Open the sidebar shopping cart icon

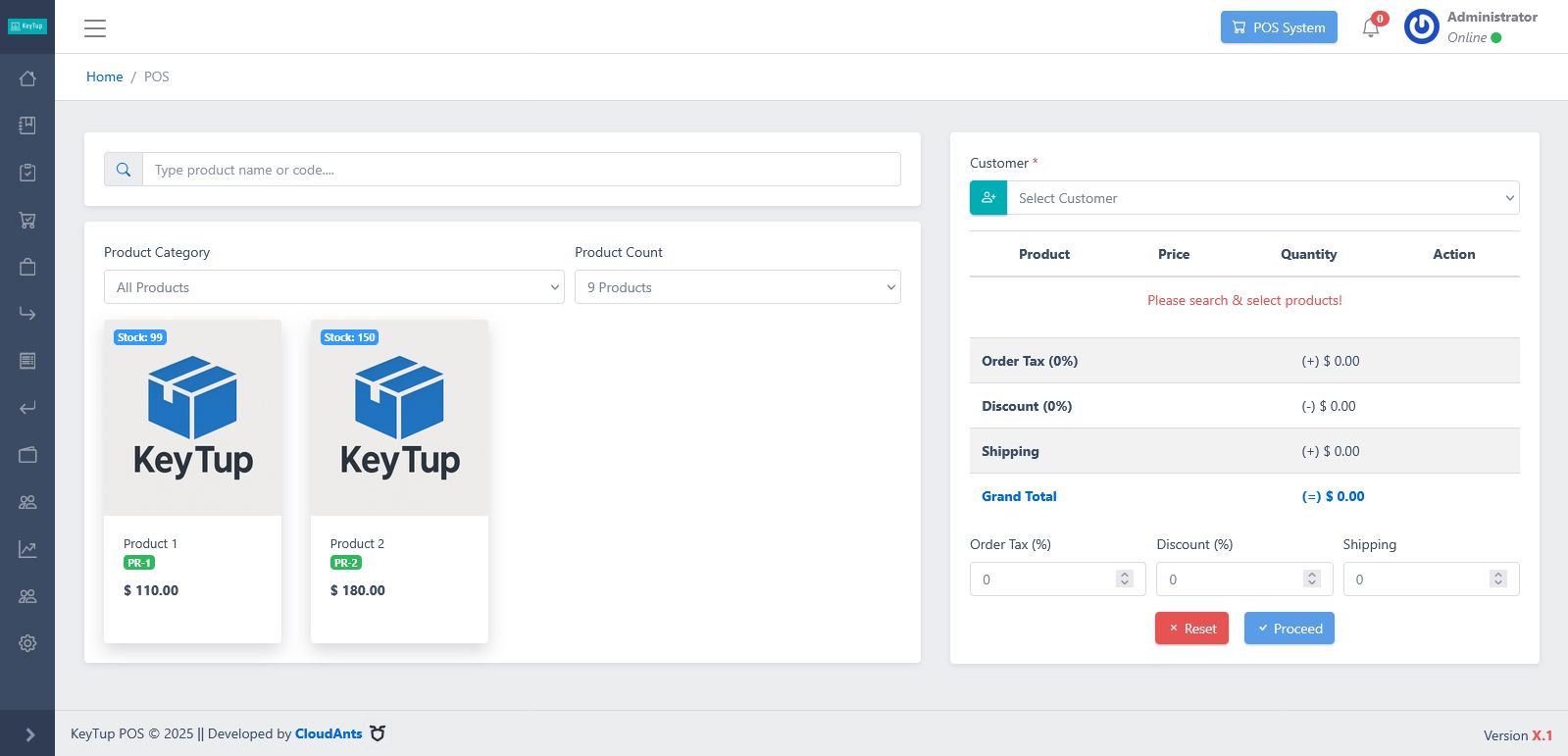[x=27, y=220]
